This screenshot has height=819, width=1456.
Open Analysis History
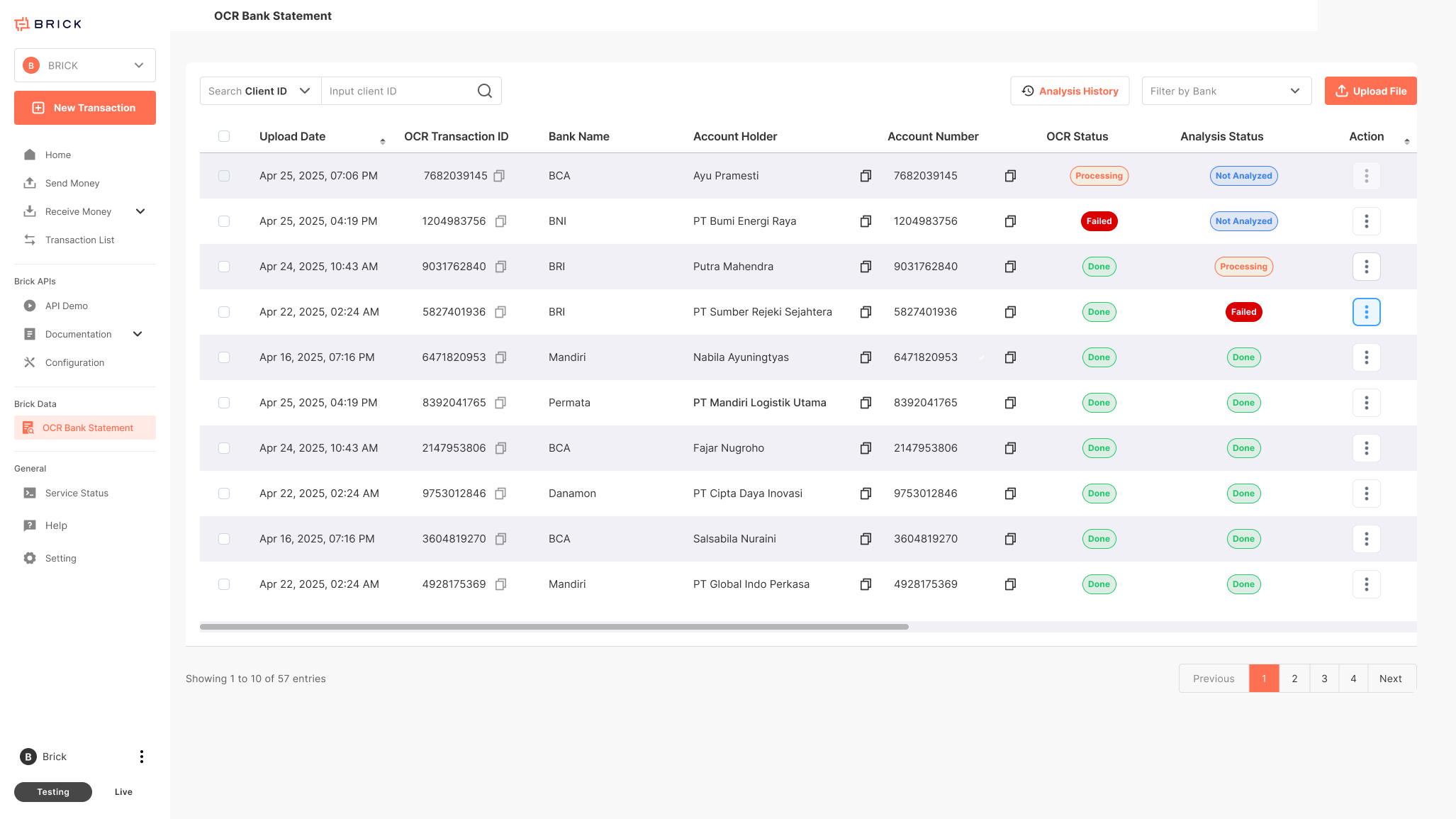point(1070,91)
